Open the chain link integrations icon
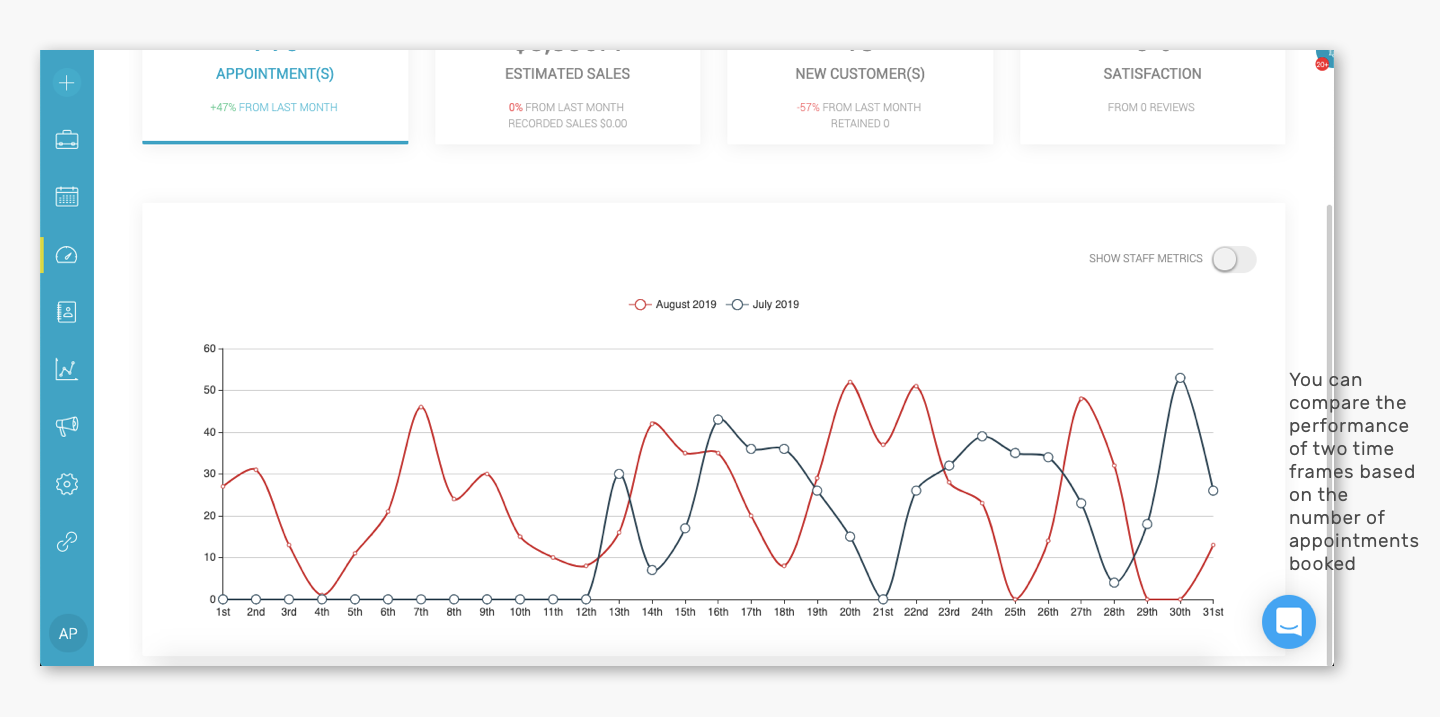 click(x=67, y=542)
